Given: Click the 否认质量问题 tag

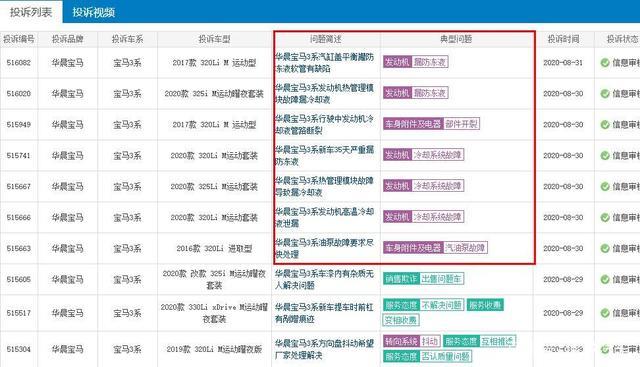Looking at the screenshot, I should coord(446,356).
